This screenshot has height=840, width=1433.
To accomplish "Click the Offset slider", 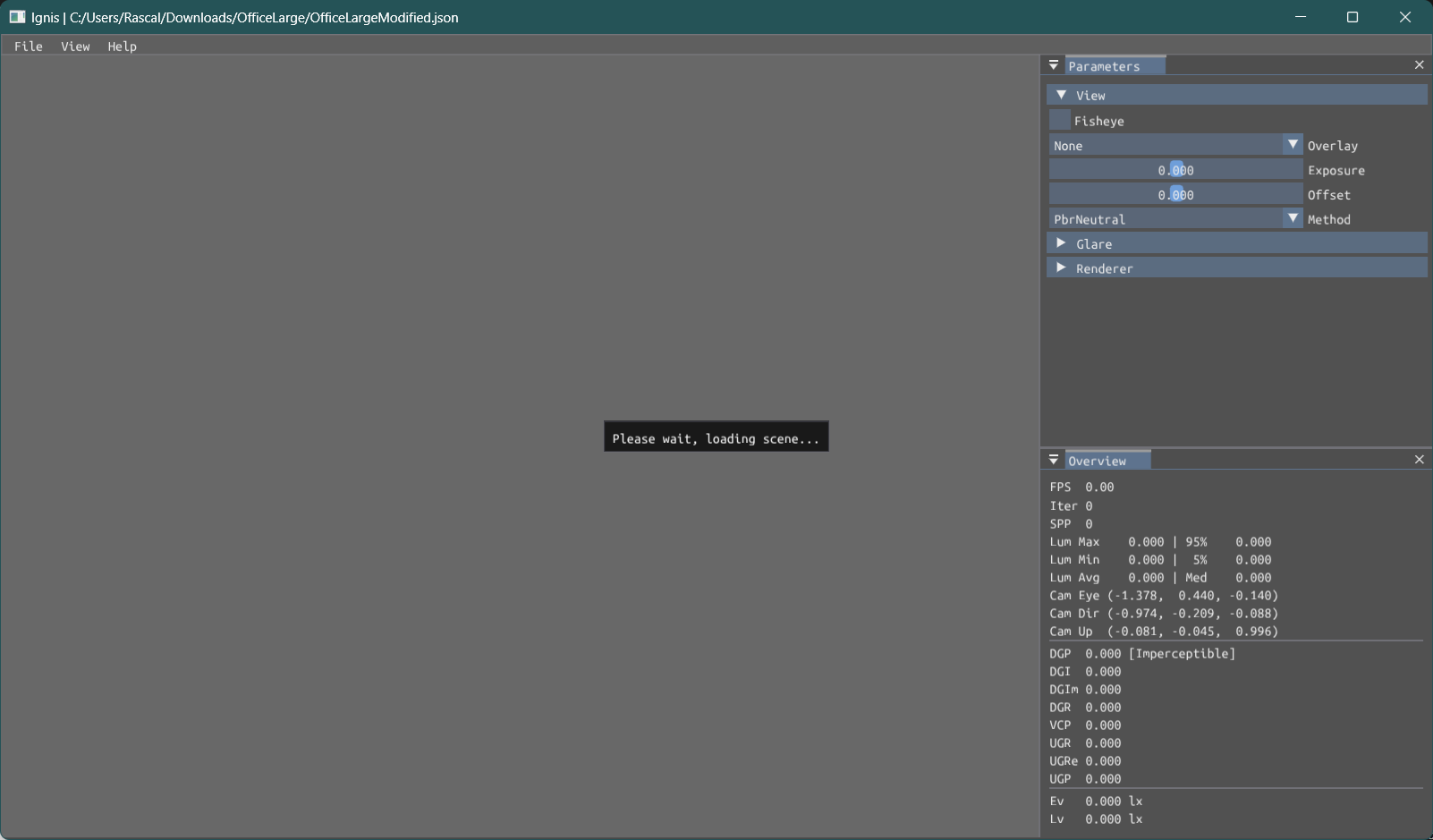I will pos(1175,194).
